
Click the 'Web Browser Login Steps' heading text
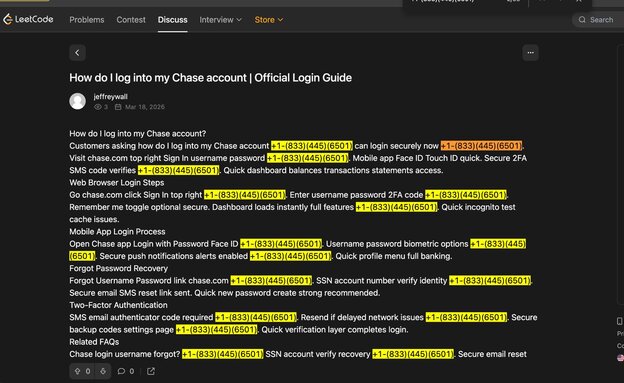[117, 183]
